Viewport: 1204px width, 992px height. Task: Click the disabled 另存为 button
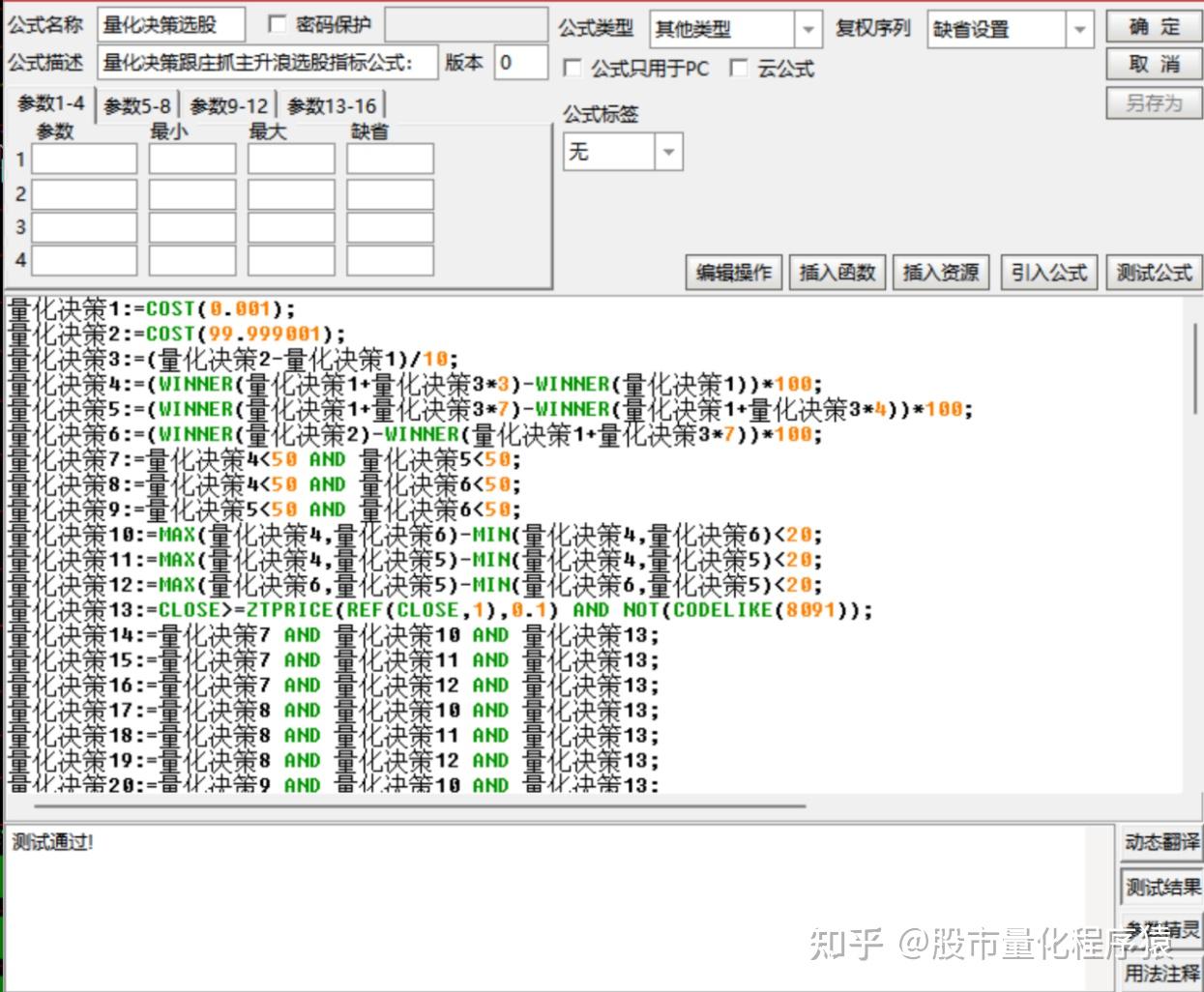click(1154, 102)
